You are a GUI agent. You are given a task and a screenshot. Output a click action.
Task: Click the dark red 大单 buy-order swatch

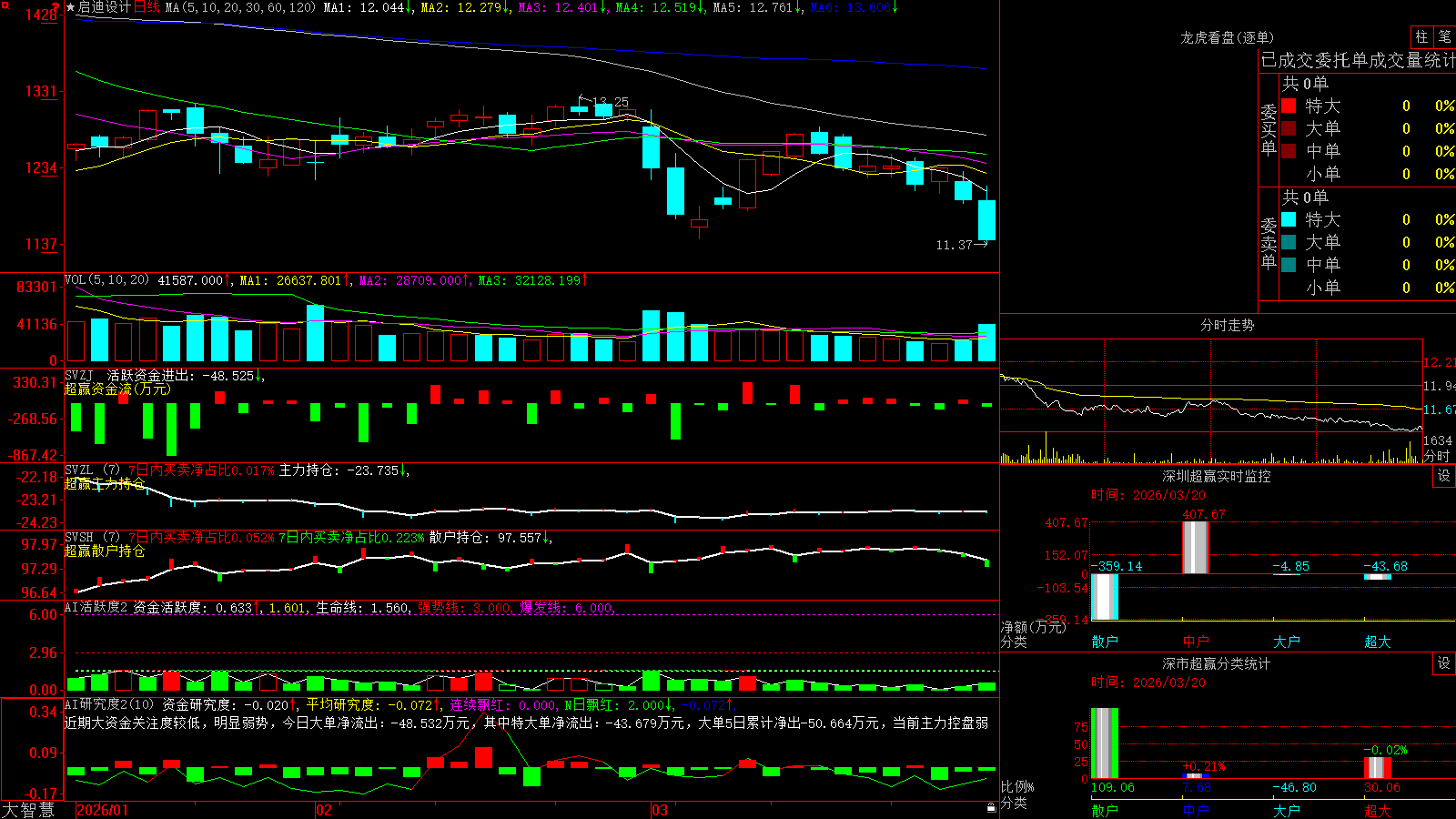1289,128
